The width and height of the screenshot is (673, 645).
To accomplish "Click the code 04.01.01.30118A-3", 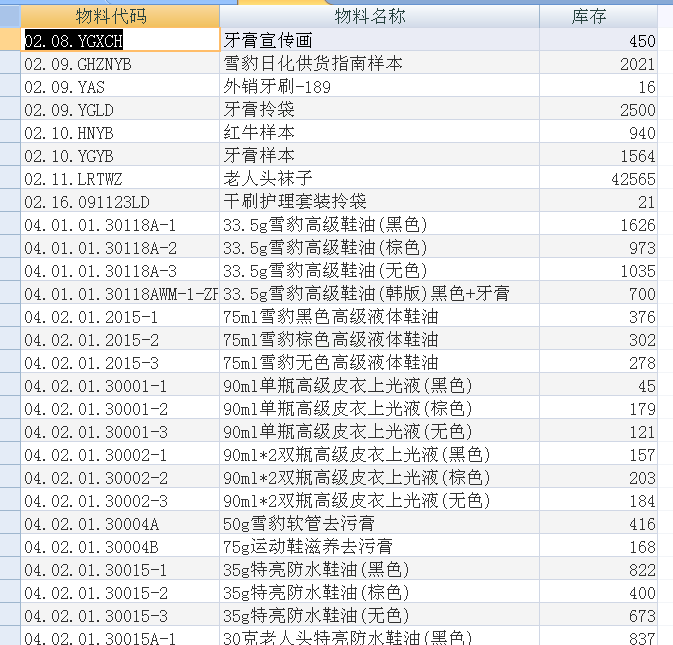I will [120, 271].
